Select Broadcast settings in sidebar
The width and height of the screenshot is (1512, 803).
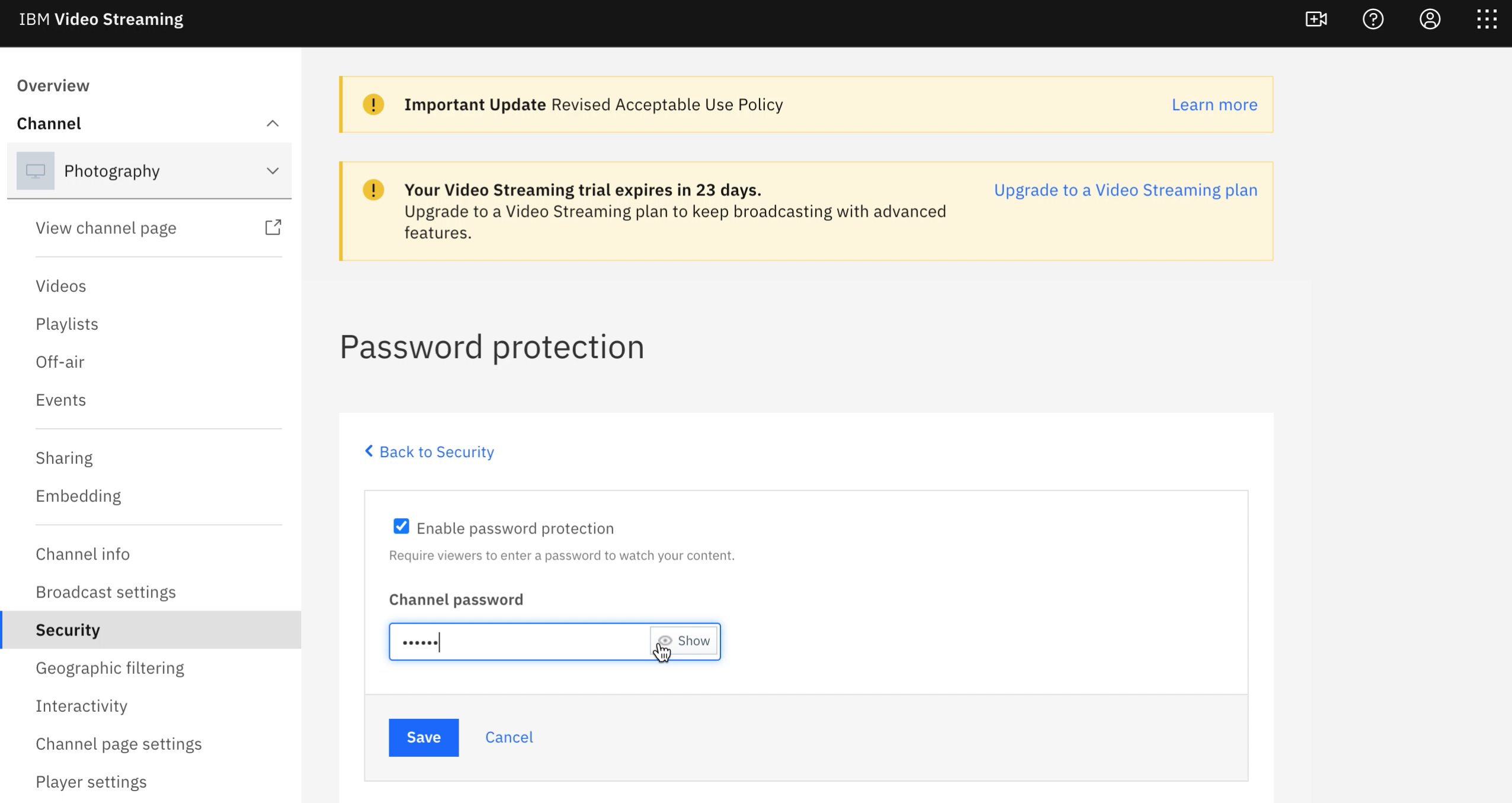(105, 592)
